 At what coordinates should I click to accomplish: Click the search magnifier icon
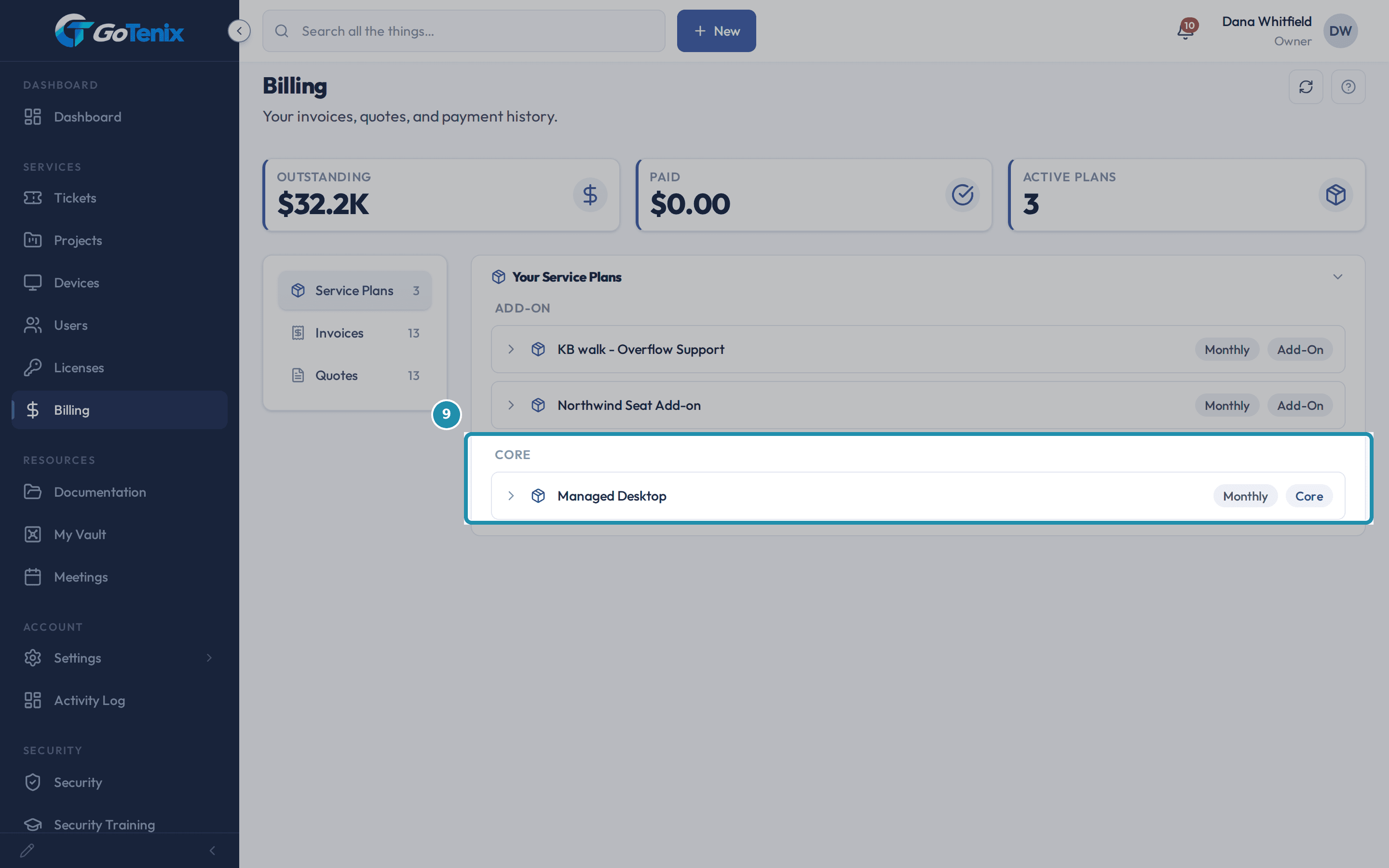click(282, 31)
